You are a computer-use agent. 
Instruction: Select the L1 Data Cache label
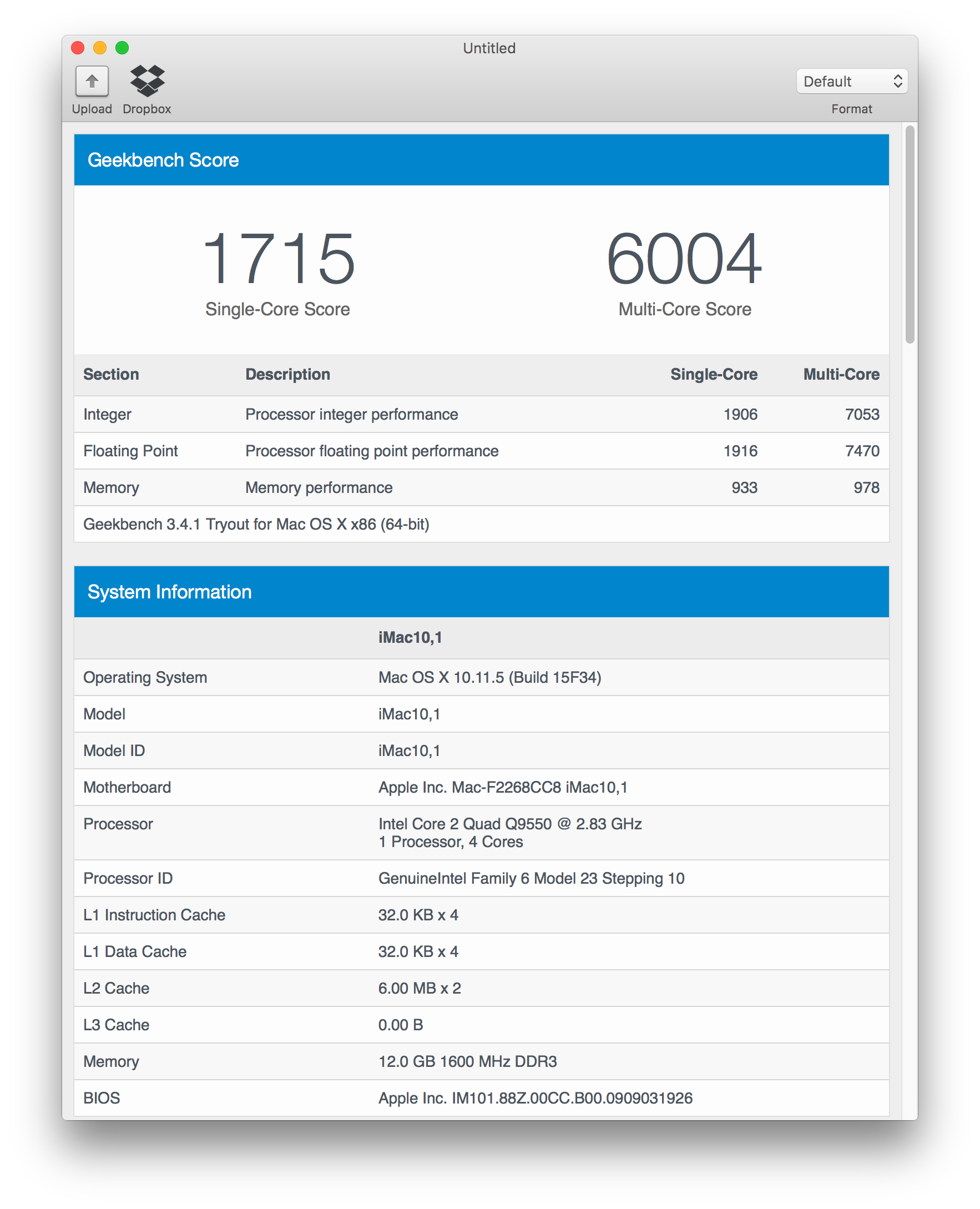point(135,951)
